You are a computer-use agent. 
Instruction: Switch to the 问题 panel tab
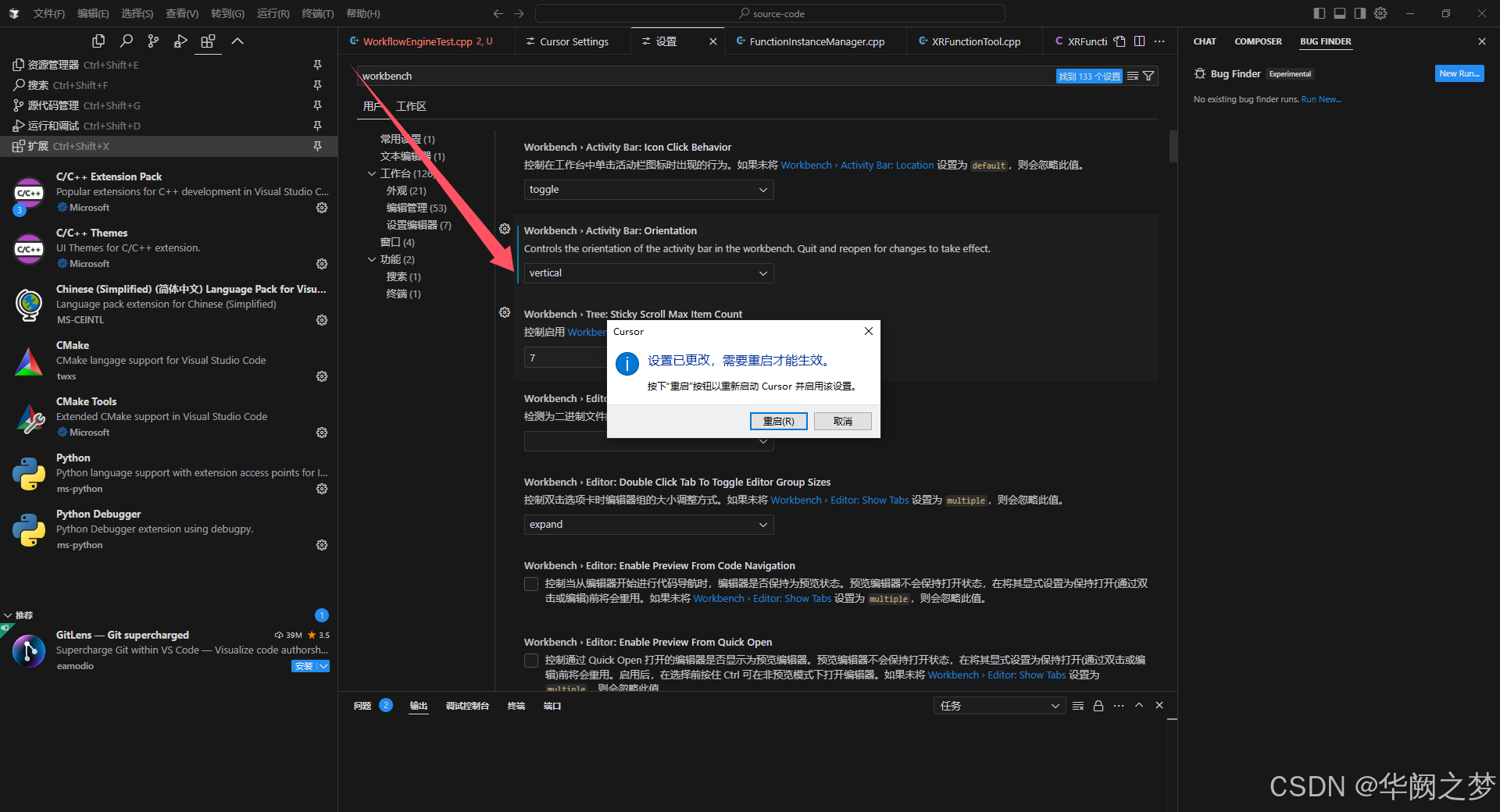point(362,706)
